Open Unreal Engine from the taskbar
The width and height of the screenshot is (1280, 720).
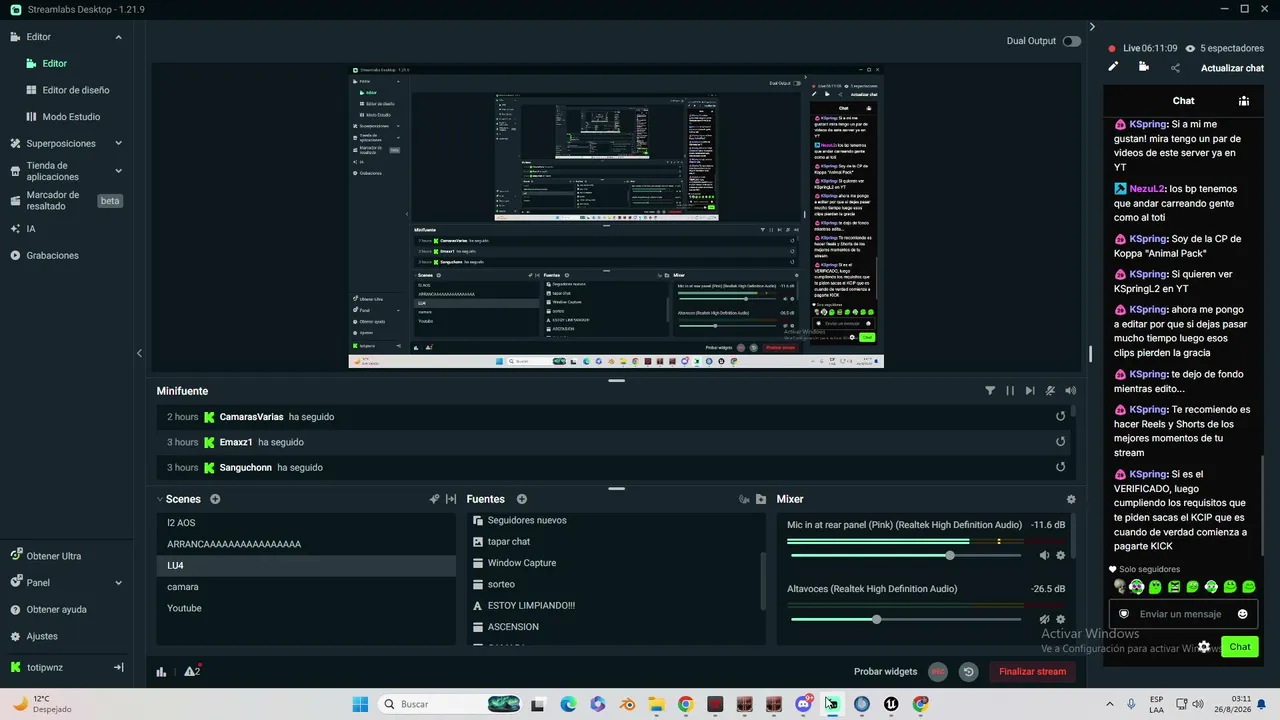[891, 704]
